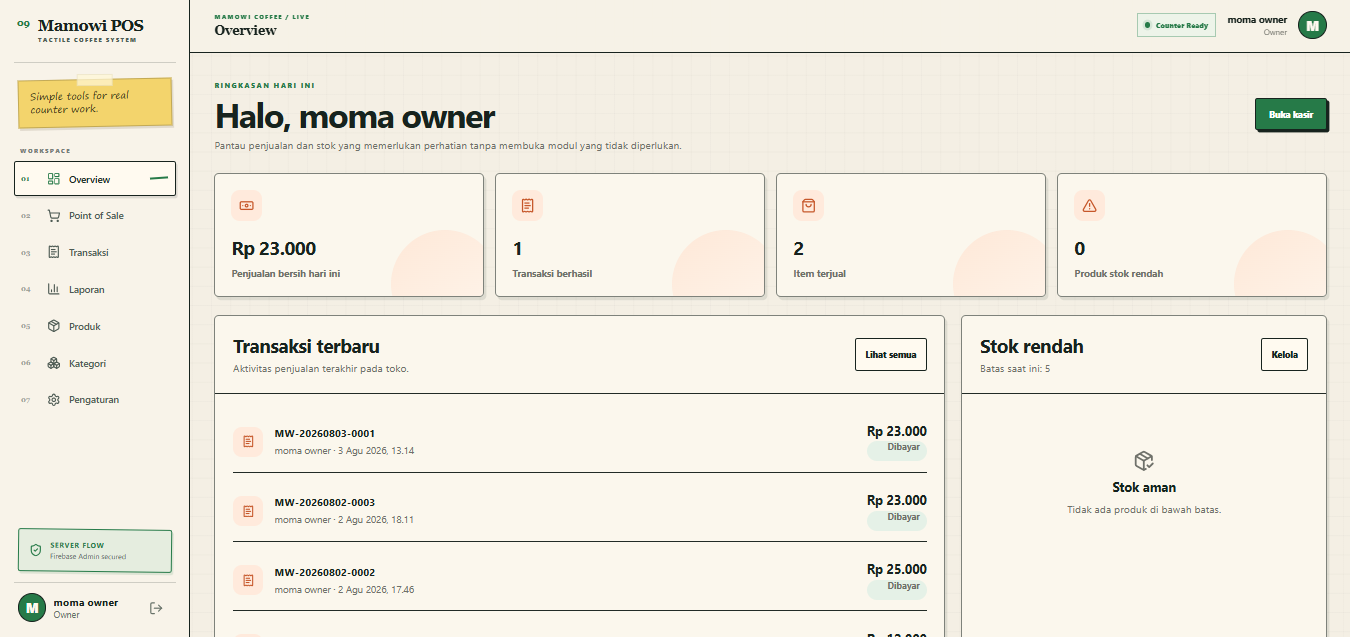This screenshot has height=637, width=1350.
Task: Click the shield icon in Server Flow badge
Action: point(36,551)
